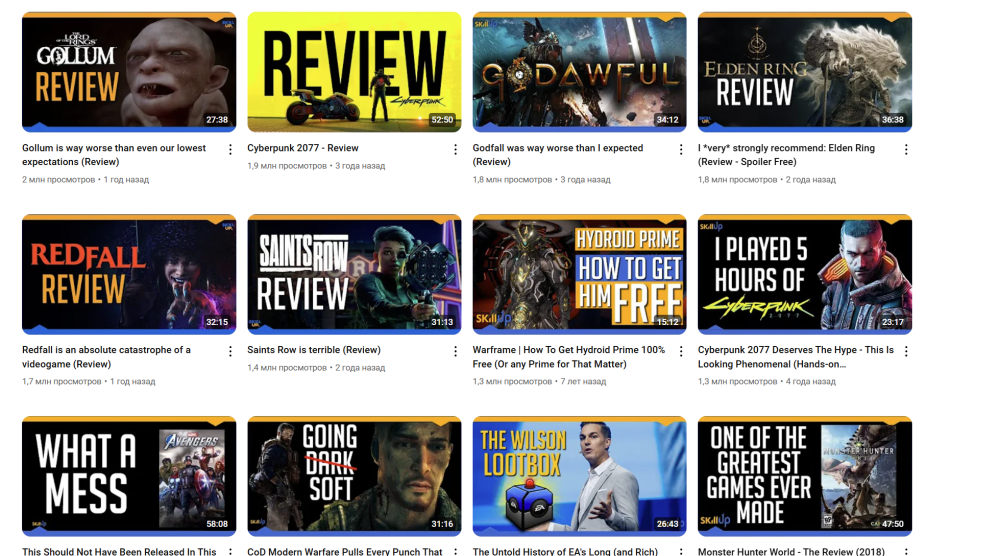Select the Elden Ring Review thumbnail
1000x556 pixels.
click(x=804, y=72)
